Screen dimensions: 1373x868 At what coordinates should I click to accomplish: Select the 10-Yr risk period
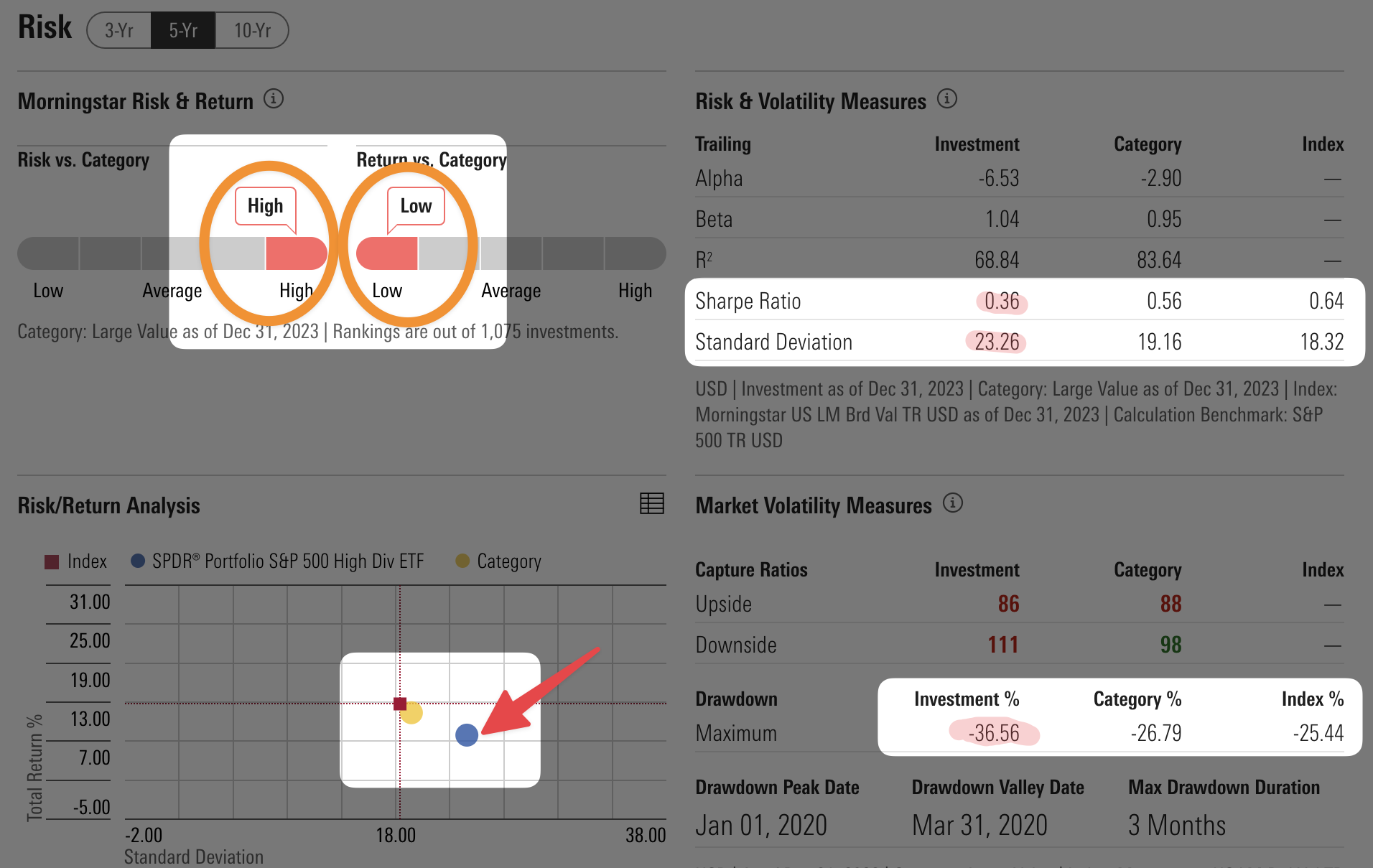252,30
